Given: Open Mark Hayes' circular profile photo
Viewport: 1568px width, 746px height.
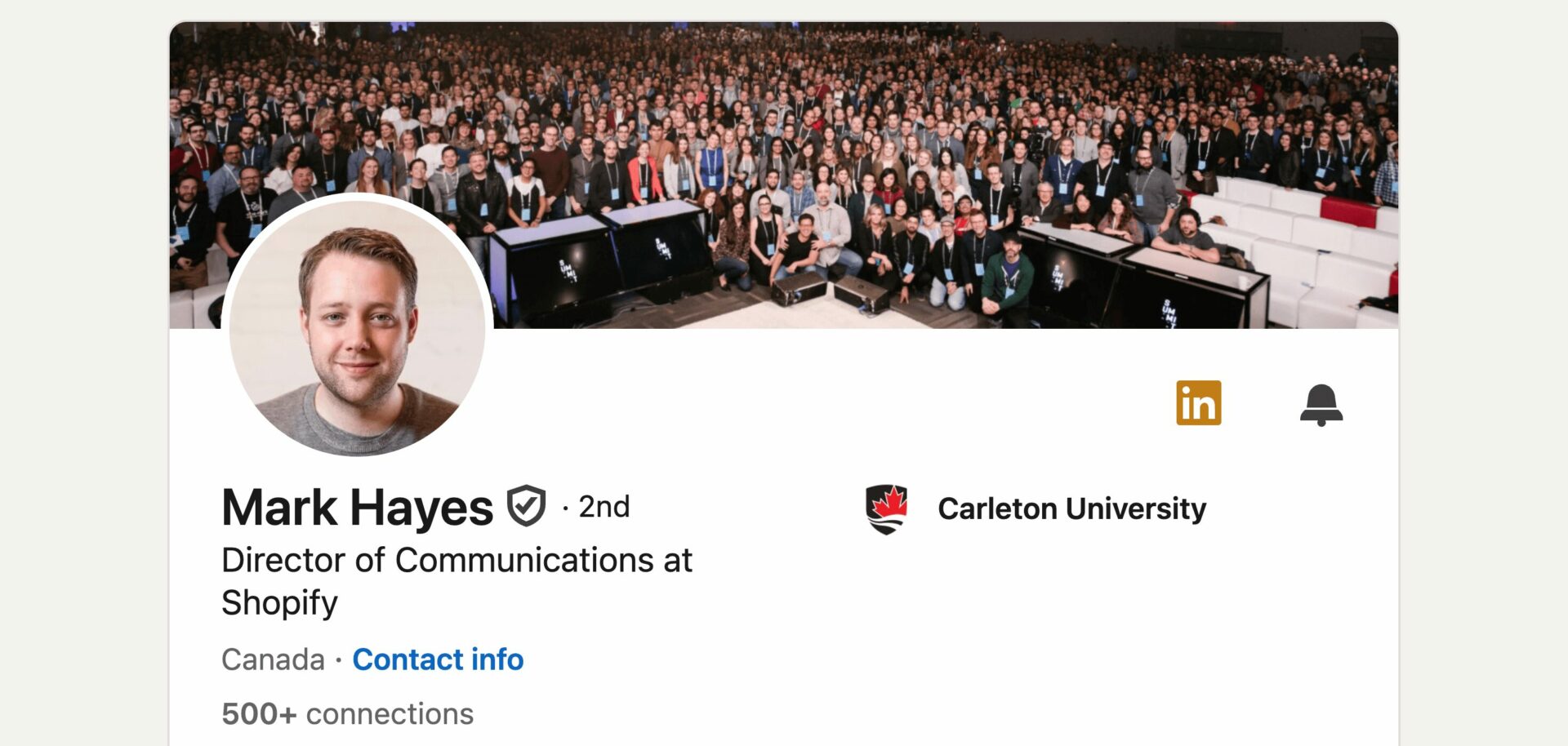Looking at the screenshot, I should (x=357, y=328).
